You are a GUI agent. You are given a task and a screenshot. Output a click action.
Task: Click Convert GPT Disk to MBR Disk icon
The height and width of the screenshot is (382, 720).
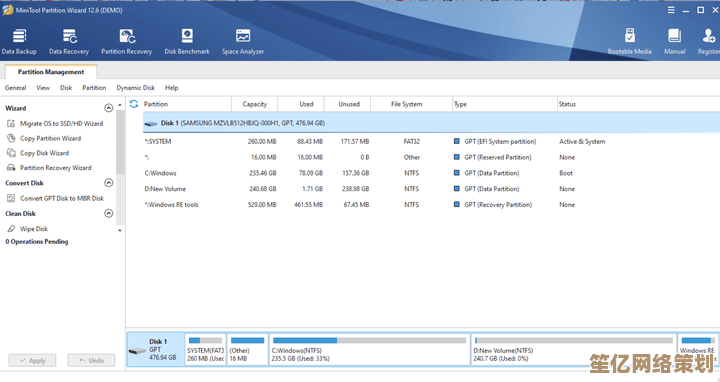(11, 198)
